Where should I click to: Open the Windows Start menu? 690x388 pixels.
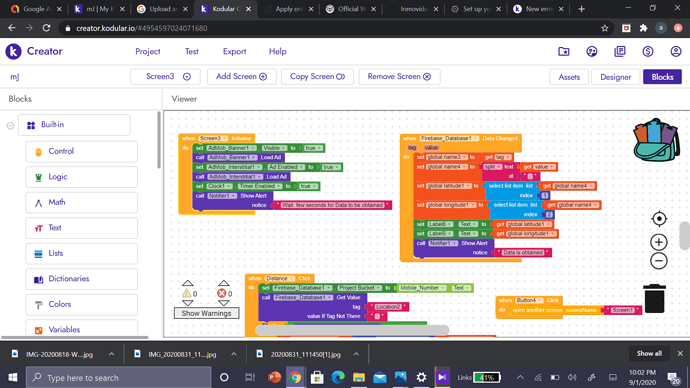click(12, 377)
